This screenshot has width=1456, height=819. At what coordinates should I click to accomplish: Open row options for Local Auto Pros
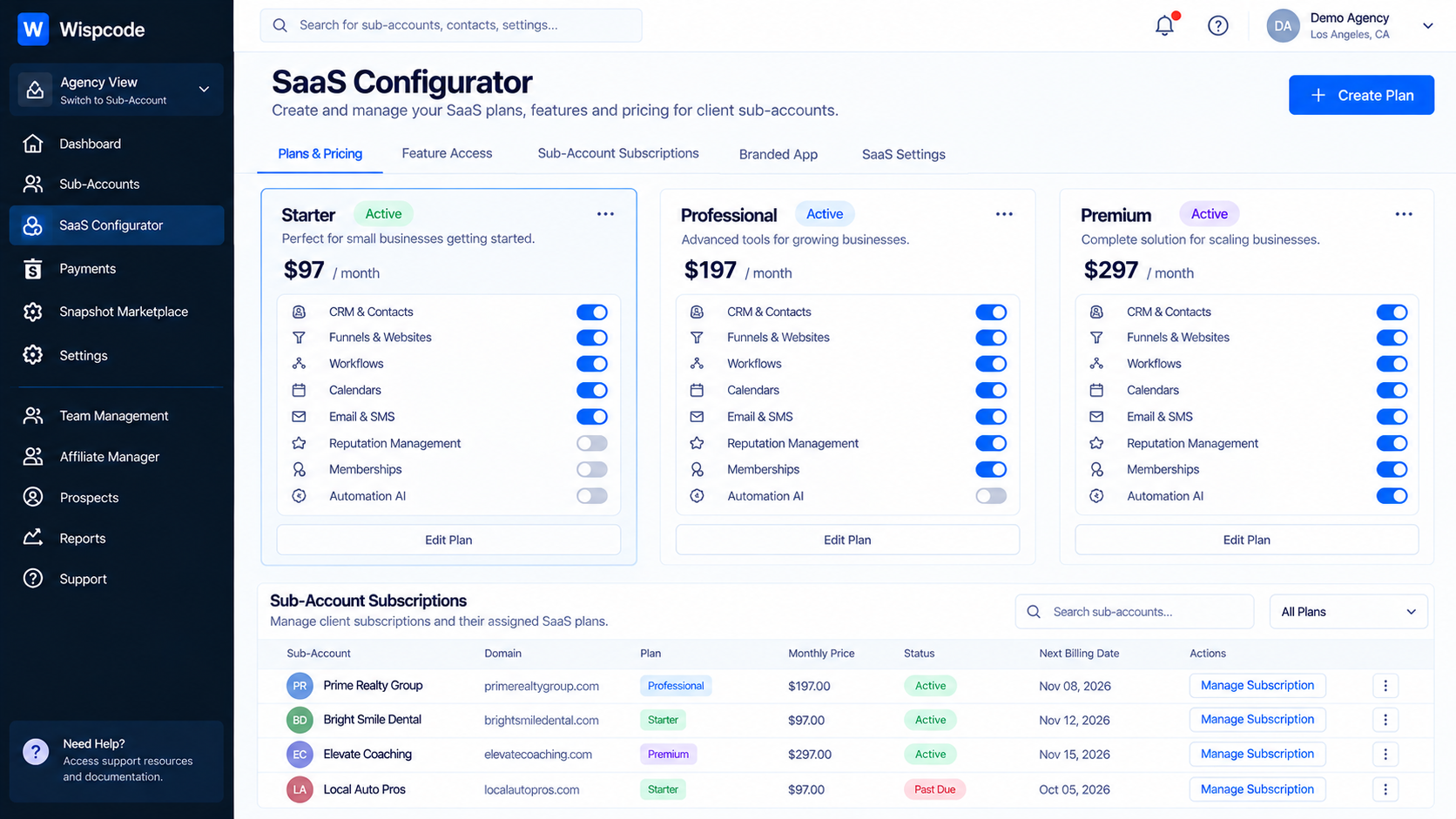click(1385, 789)
